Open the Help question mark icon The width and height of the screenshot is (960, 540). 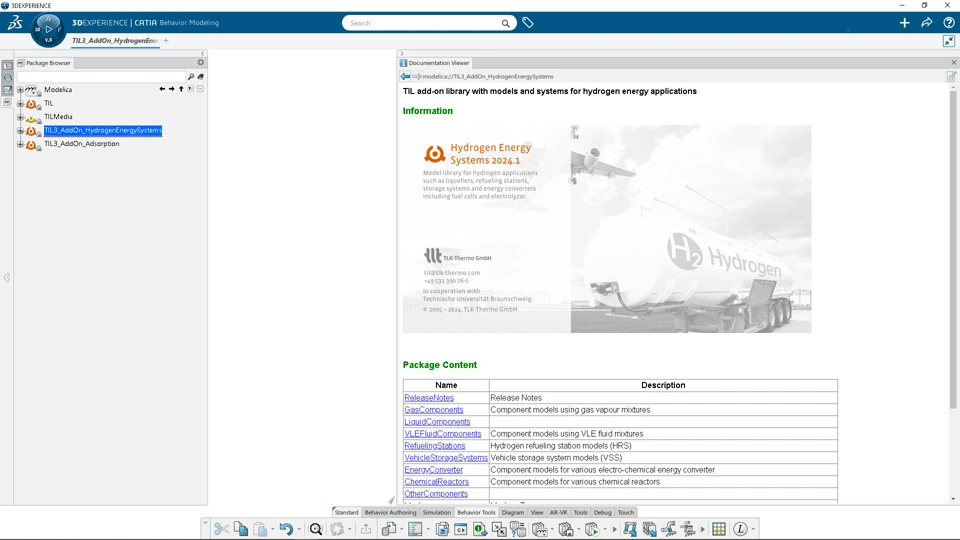point(948,23)
